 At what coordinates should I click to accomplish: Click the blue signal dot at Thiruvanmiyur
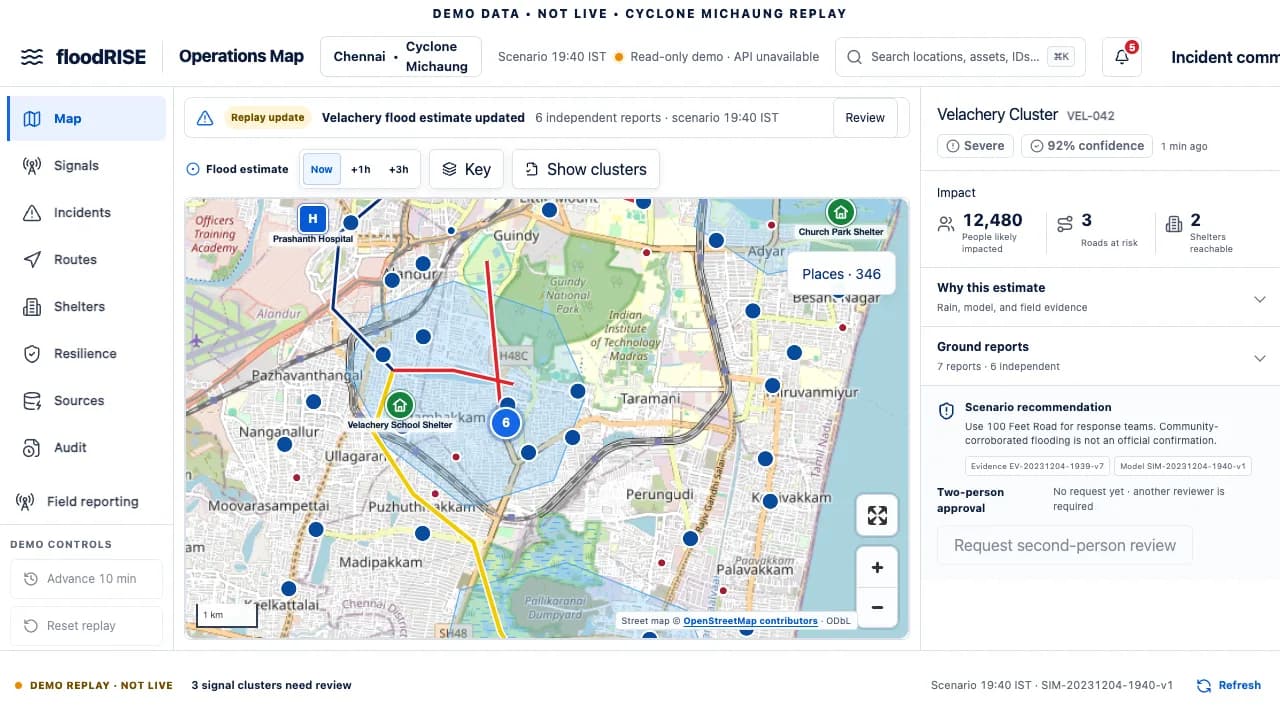coord(772,385)
